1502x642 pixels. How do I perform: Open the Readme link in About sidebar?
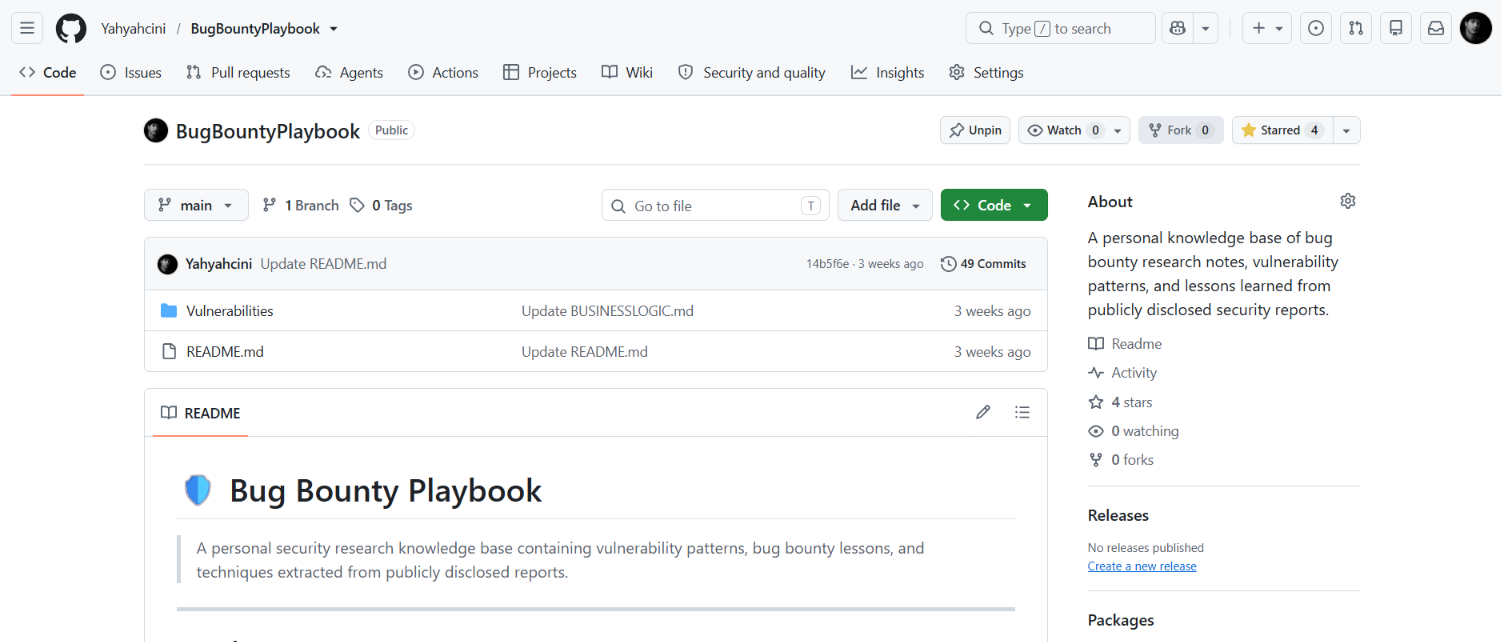click(1125, 344)
